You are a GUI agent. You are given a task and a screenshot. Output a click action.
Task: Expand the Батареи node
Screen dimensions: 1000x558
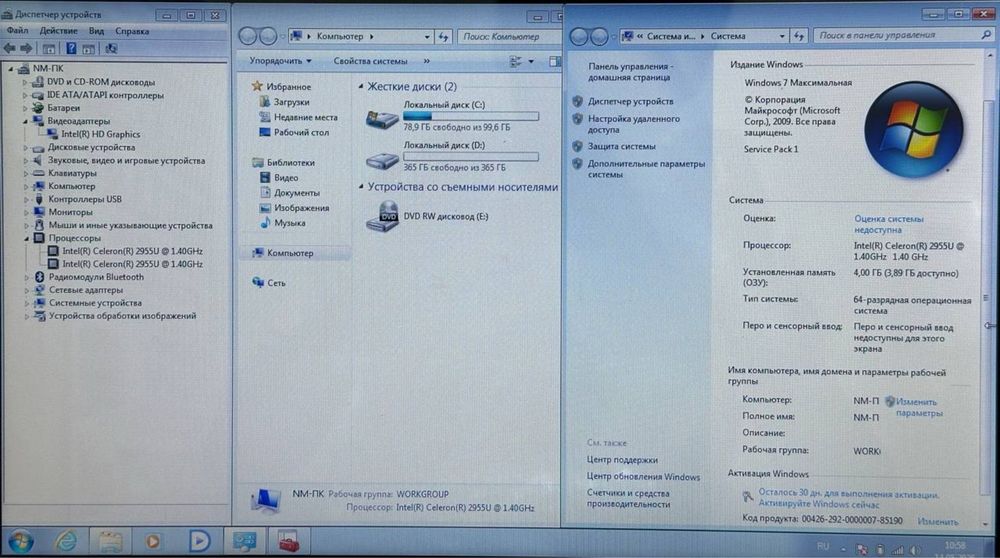25,108
